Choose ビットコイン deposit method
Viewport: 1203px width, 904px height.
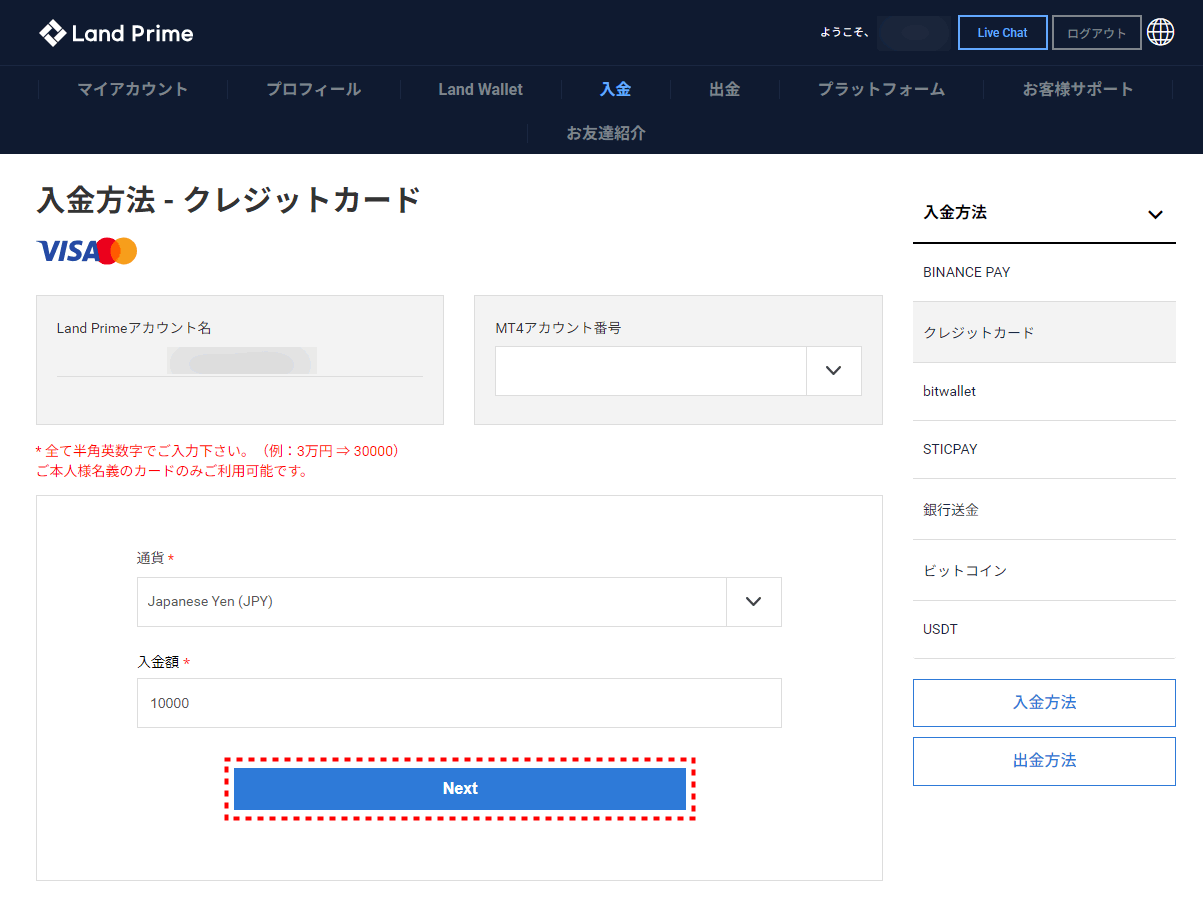point(1044,570)
